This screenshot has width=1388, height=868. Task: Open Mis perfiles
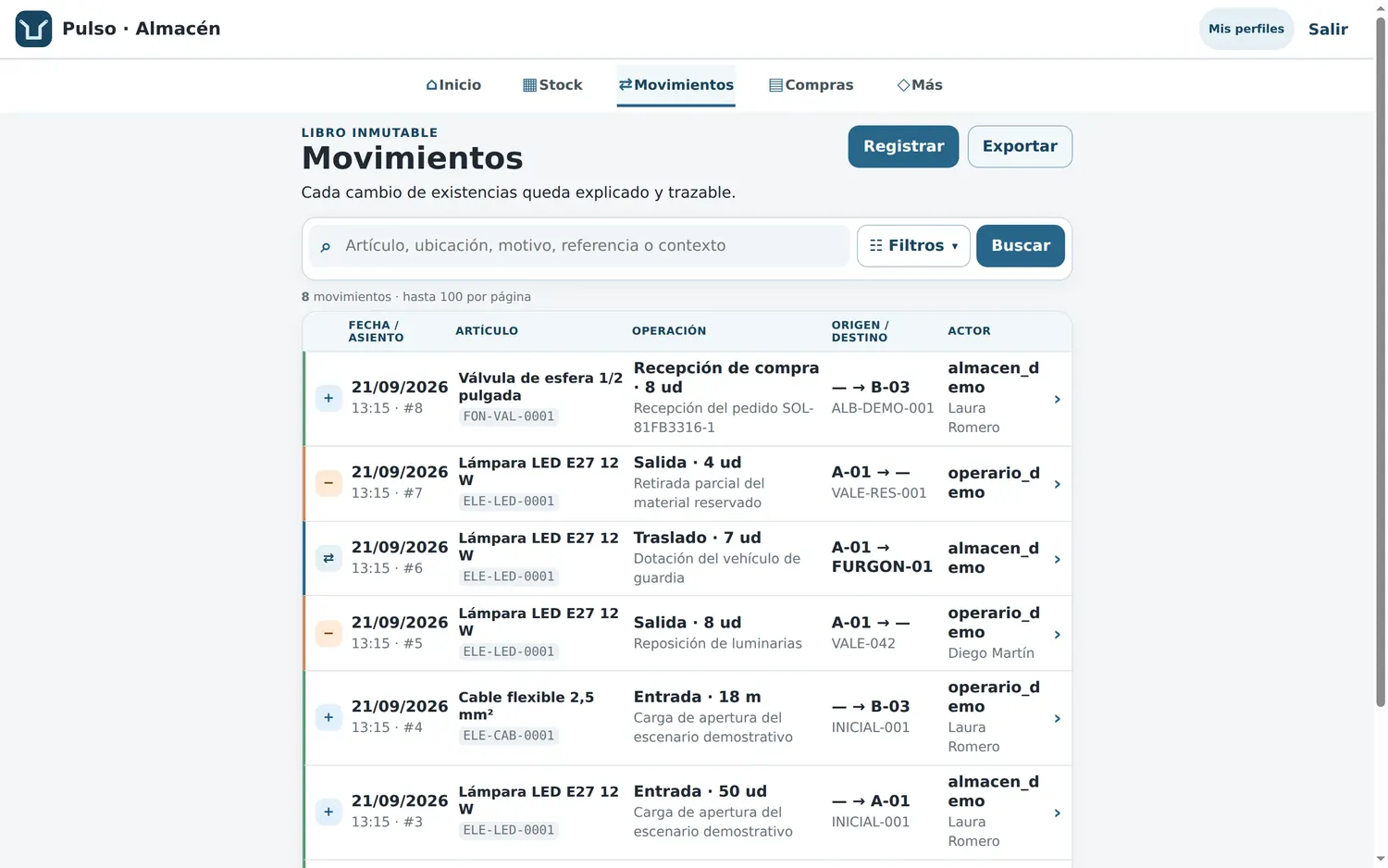(x=1246, y=29)
